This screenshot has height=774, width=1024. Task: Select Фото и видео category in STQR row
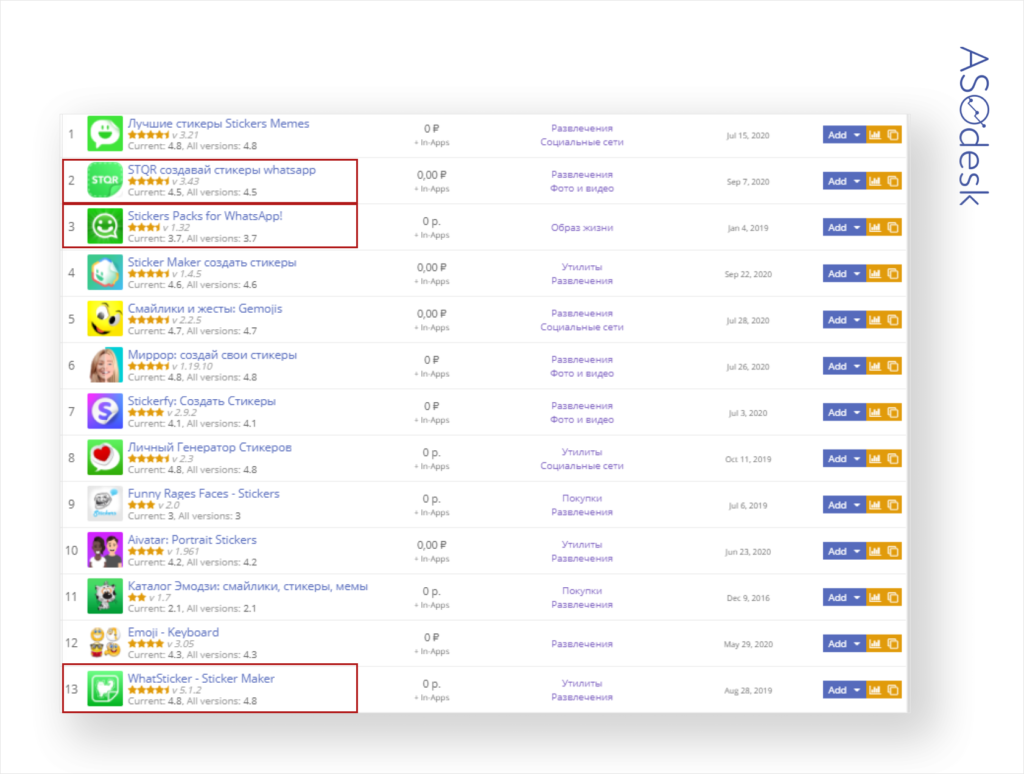(x=581, y=188)
